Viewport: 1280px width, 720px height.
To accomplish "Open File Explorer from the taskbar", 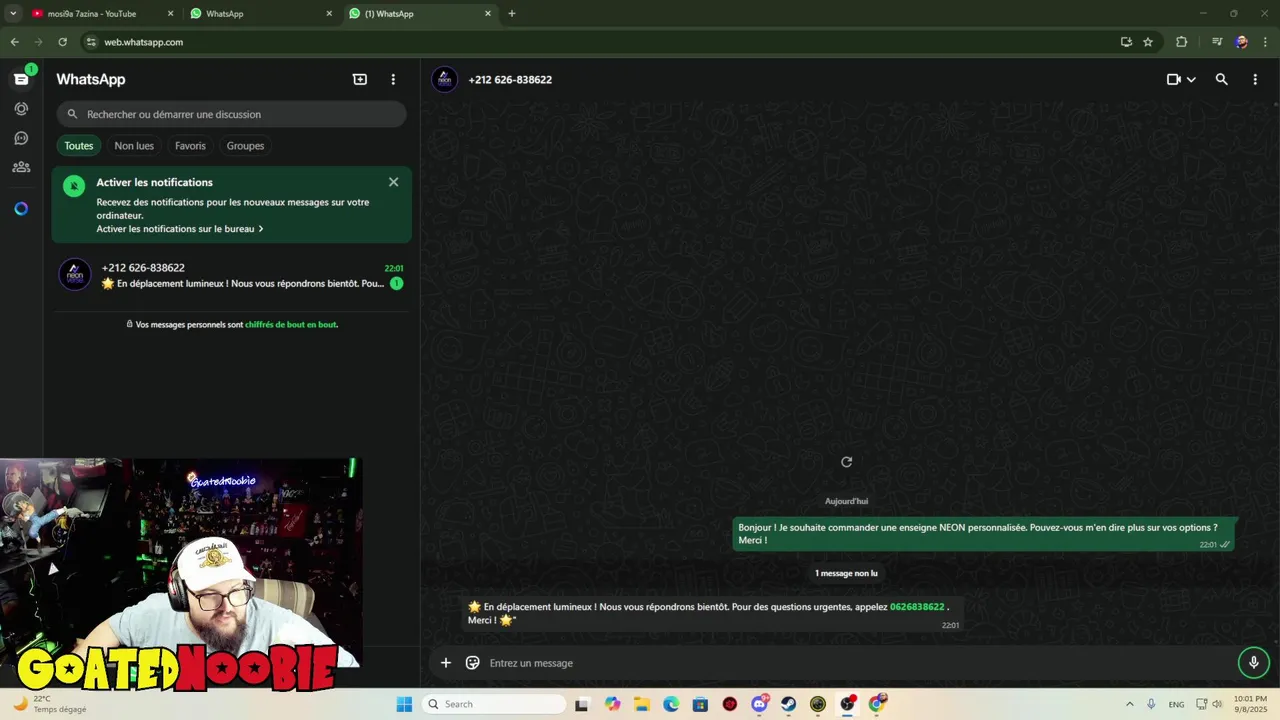I will [x=641, y=704].
